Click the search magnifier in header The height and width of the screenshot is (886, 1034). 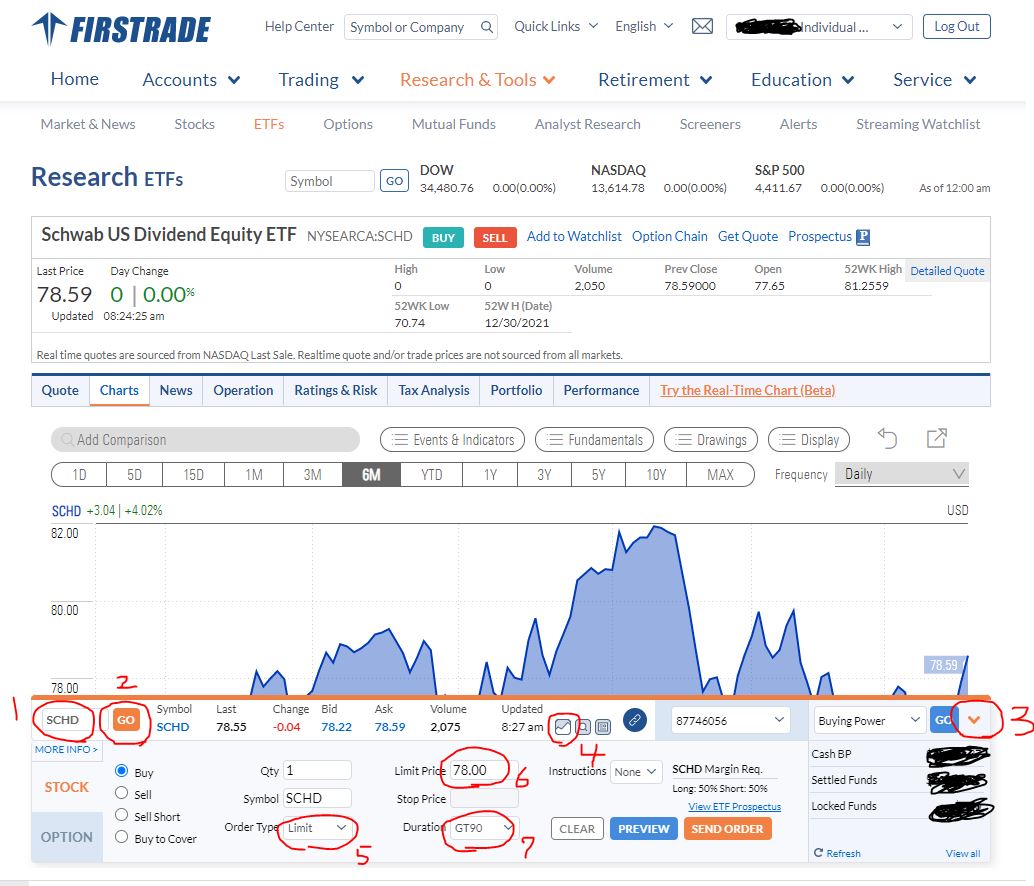[487, 27]
